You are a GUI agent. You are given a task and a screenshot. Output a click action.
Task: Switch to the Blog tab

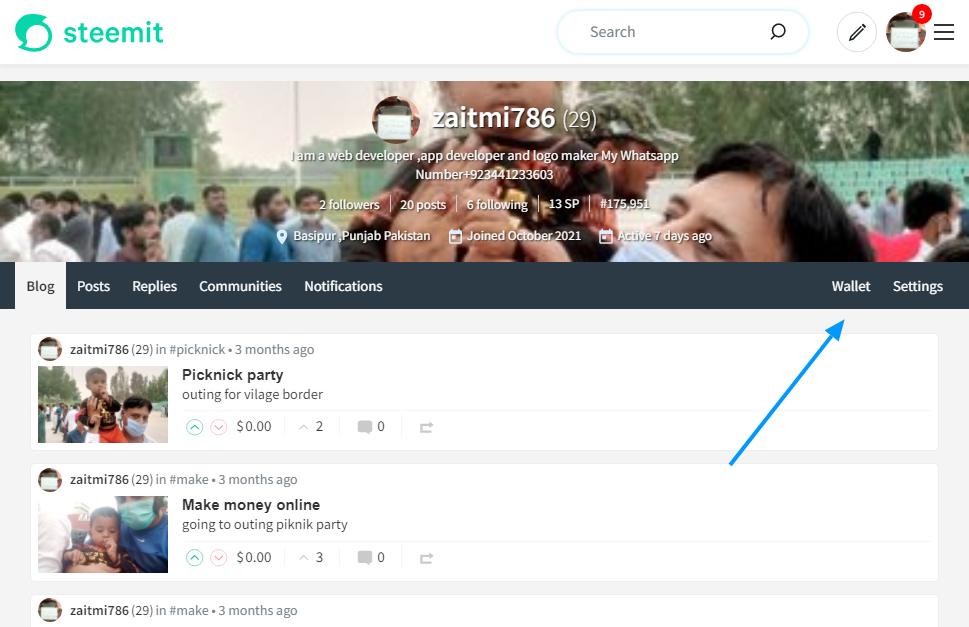point(40,286)
